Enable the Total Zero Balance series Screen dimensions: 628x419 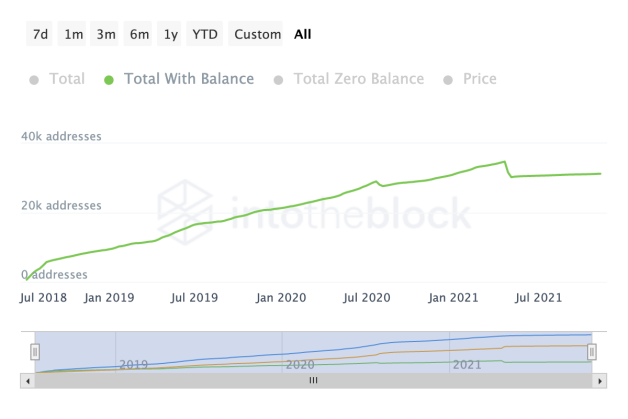pos(349,79)
